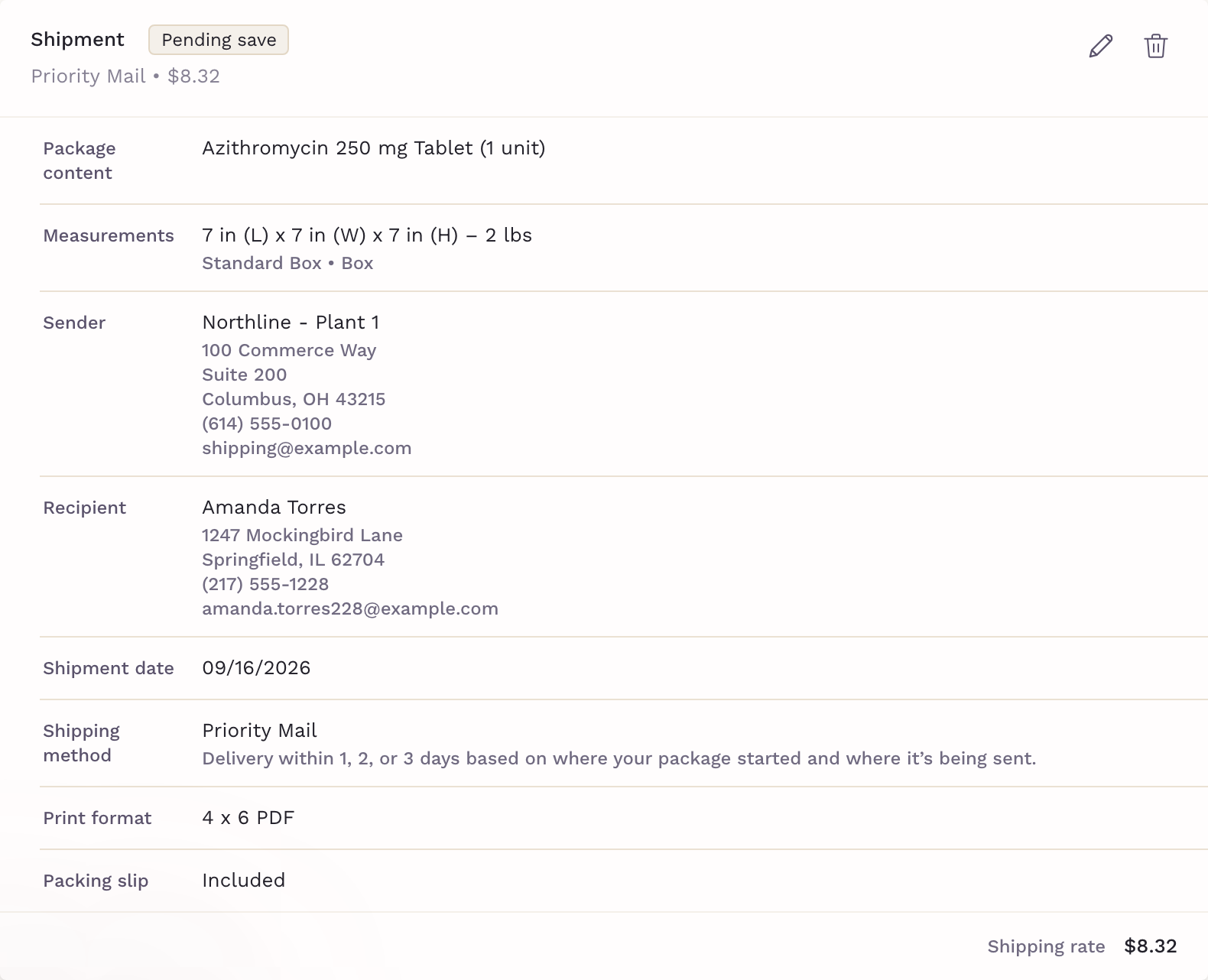This screenshot has width=1208, height=980.
Task: Select the 4 x 6 PDF print format
Action: click(248, 817)
